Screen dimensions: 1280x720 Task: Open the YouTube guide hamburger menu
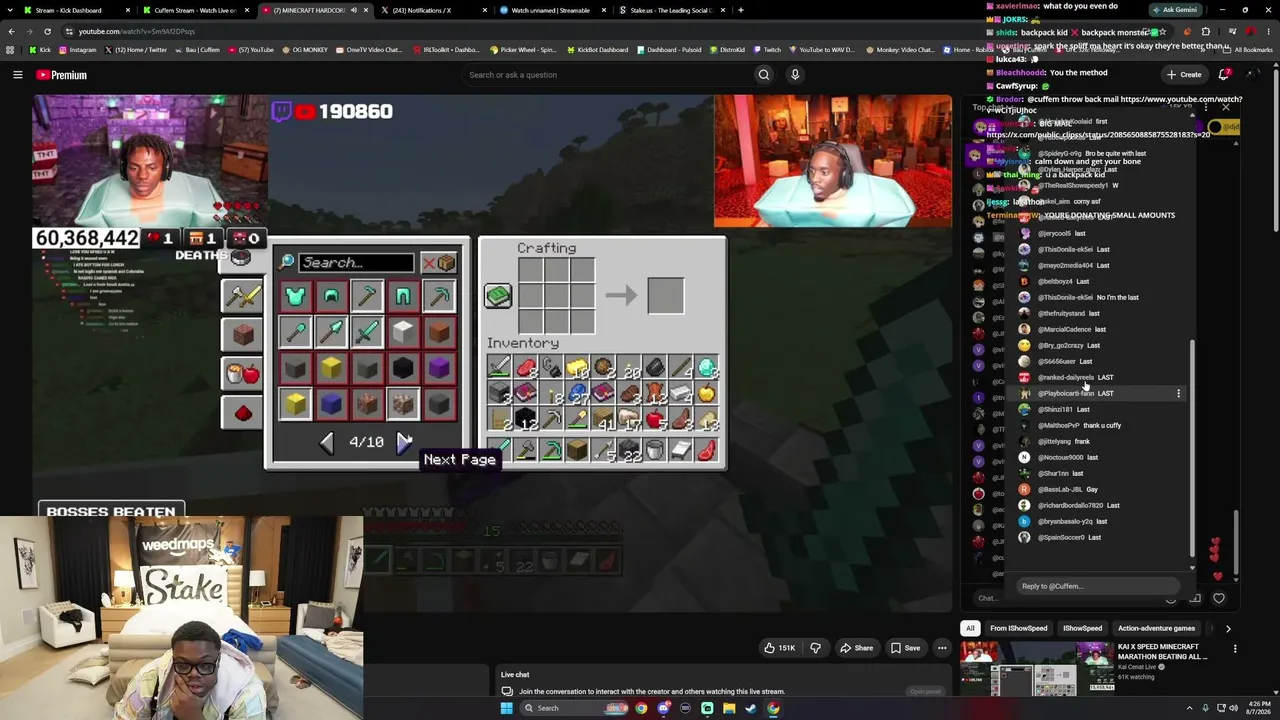click(17, 75)
